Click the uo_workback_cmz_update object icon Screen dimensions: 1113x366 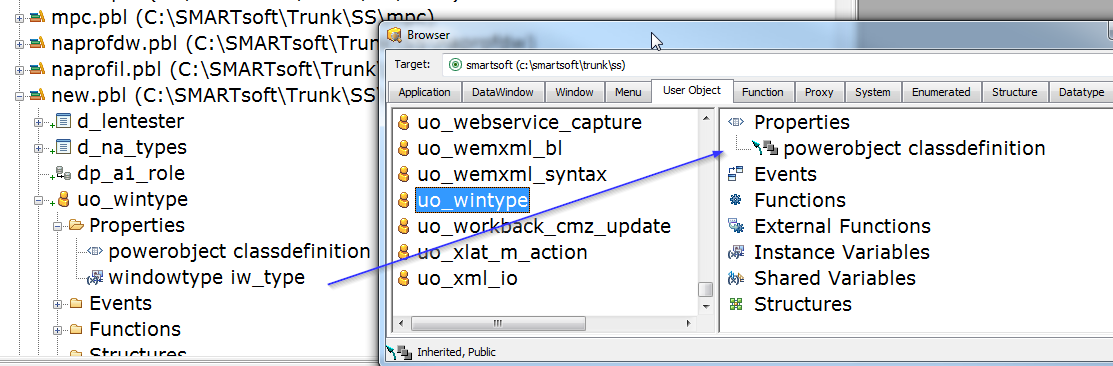point(404,226)
